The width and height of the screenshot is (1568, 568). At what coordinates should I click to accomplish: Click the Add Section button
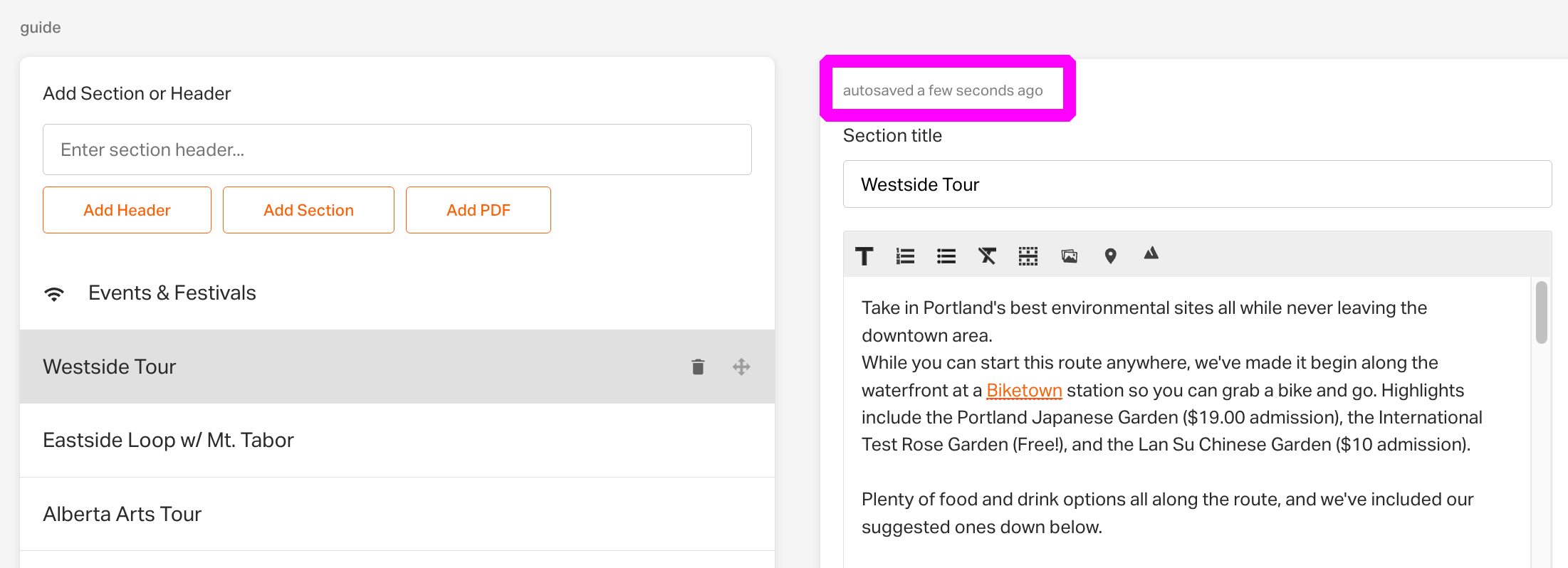tap(308, 210)
